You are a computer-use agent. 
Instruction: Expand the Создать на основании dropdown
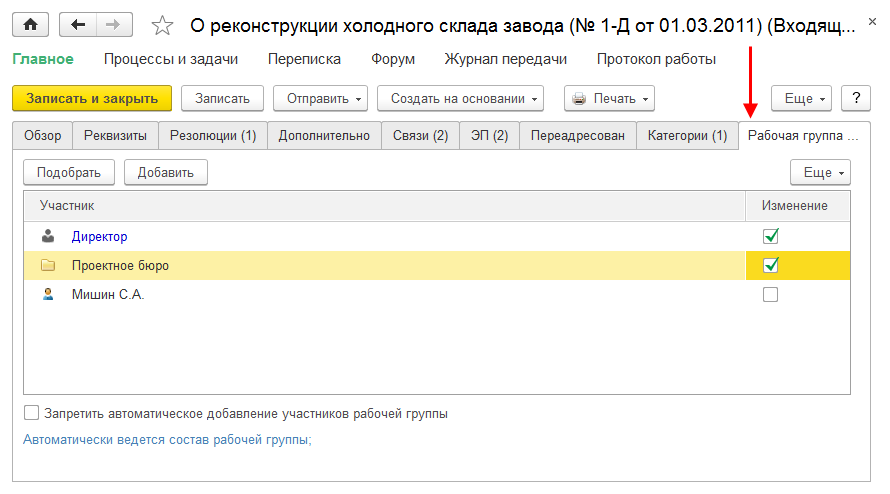466,98
